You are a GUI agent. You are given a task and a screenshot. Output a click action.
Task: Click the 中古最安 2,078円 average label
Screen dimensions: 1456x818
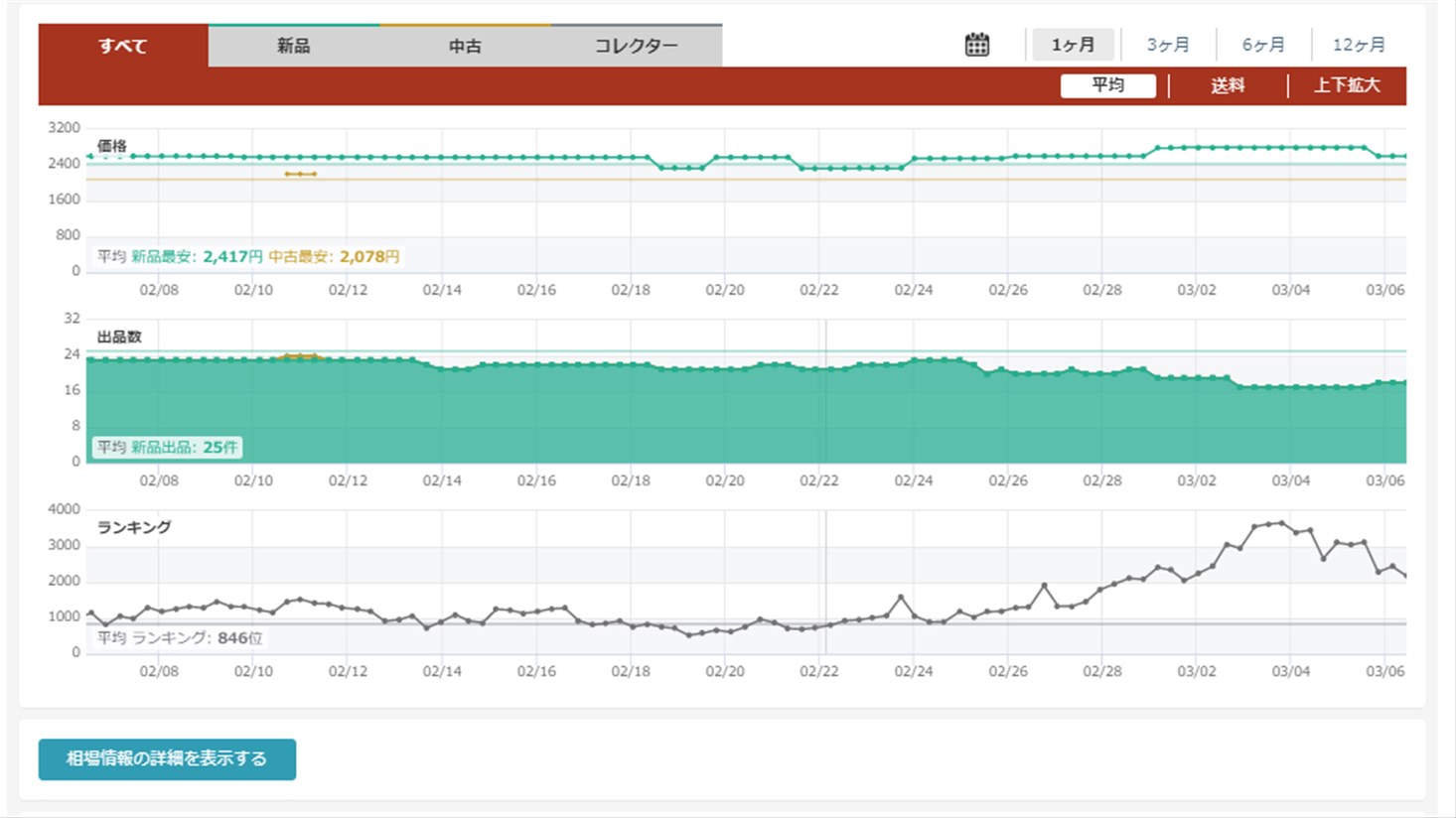[334, 257]
